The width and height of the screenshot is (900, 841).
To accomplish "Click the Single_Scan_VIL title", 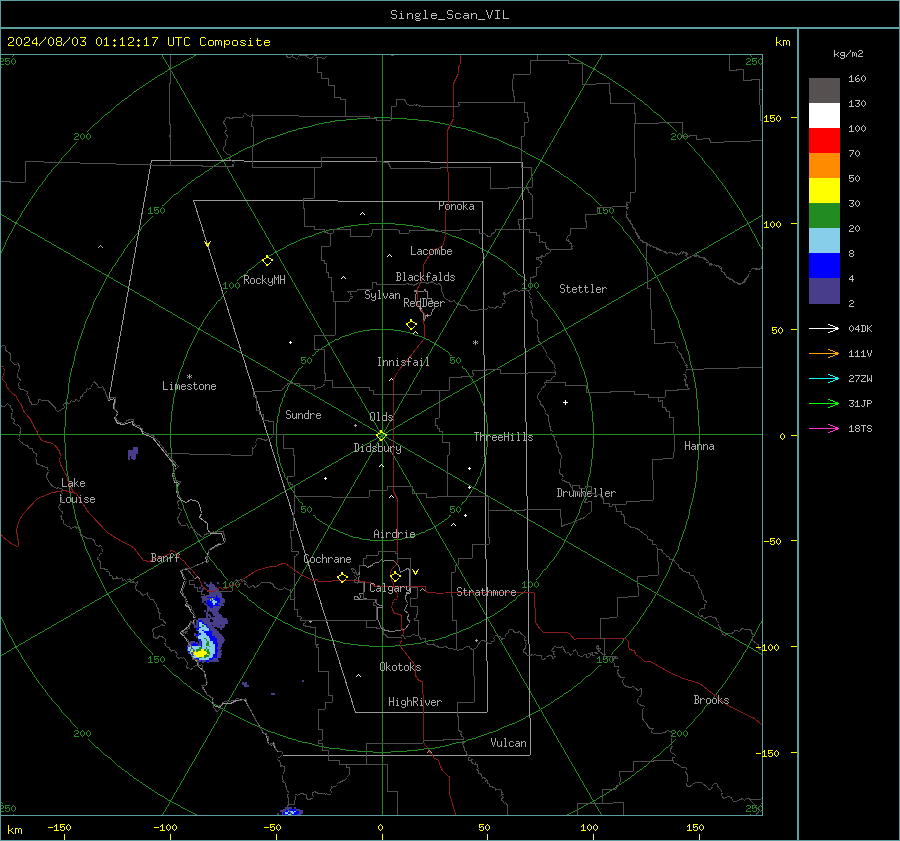I will 449,15.
